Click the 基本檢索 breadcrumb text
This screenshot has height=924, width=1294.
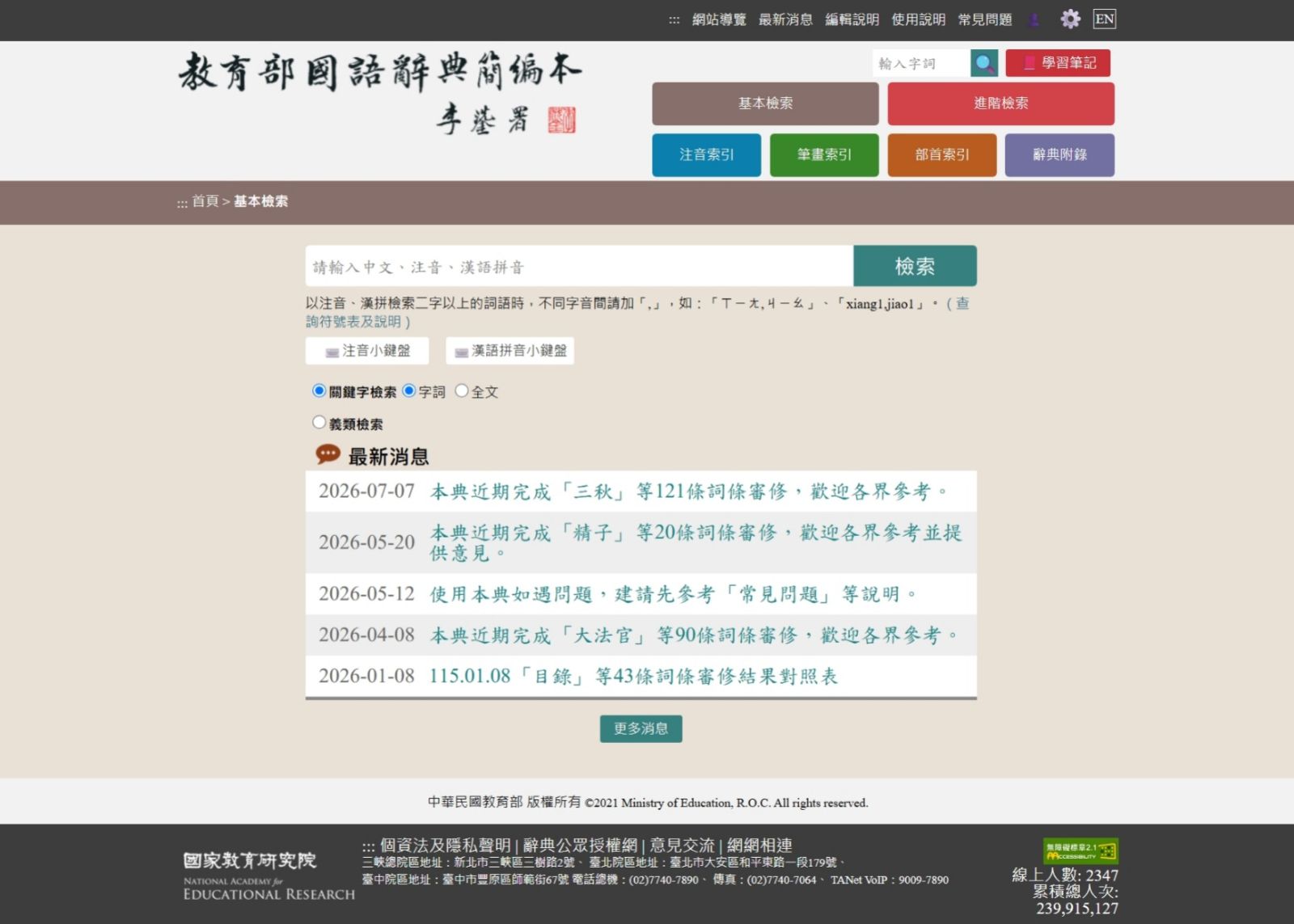click(x=260, y=201)
